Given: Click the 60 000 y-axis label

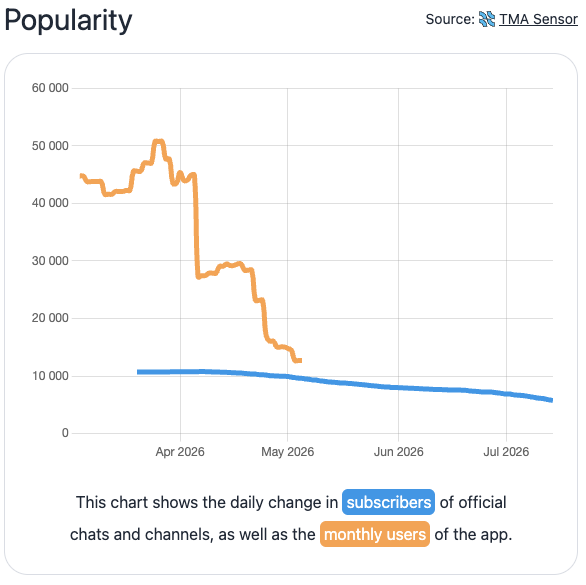Looking at the screenshot, I should tap(50, 88).
